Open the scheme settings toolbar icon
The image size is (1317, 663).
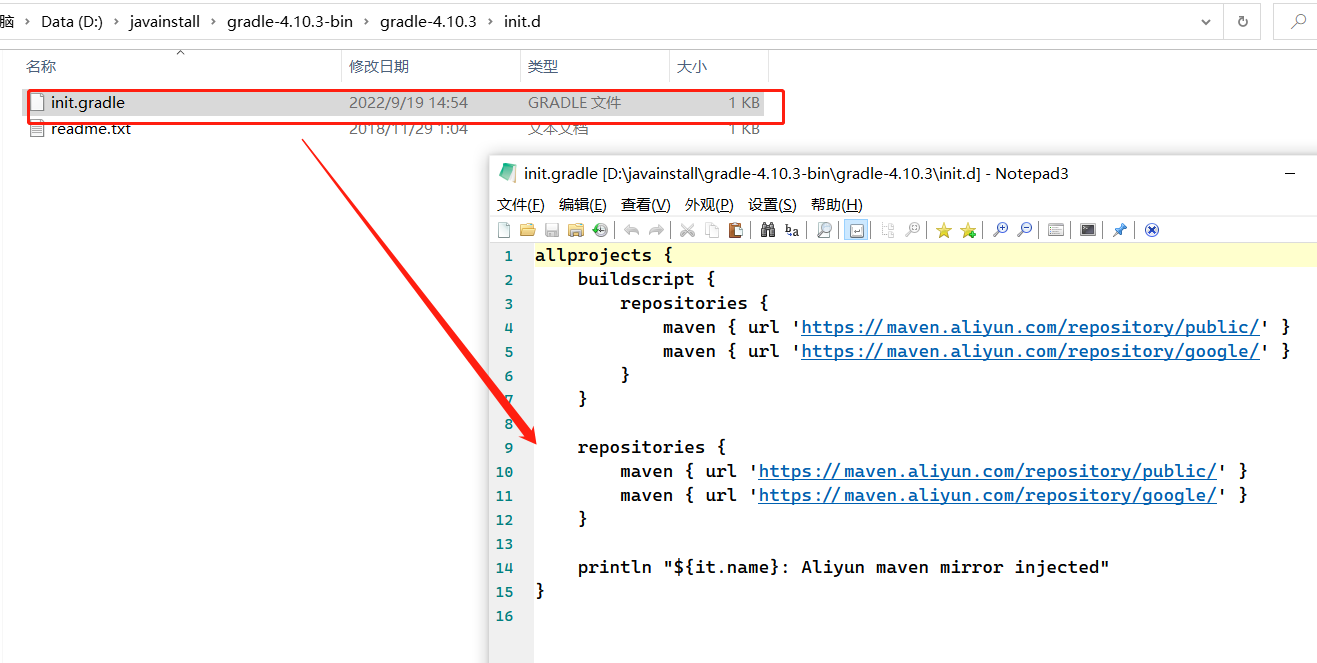tap(1056, 230)
